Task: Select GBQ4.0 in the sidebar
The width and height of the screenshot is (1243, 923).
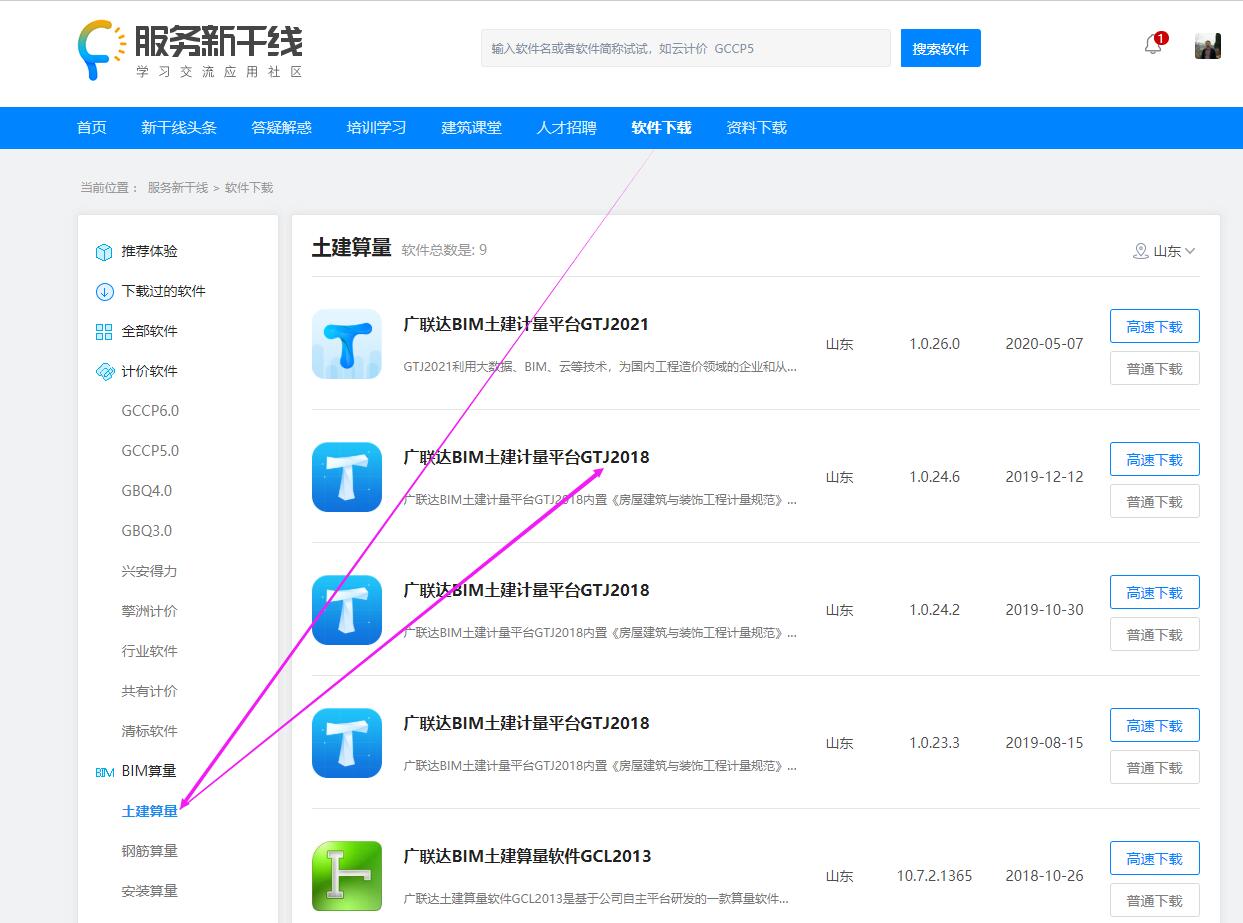Action: [147, 491]
